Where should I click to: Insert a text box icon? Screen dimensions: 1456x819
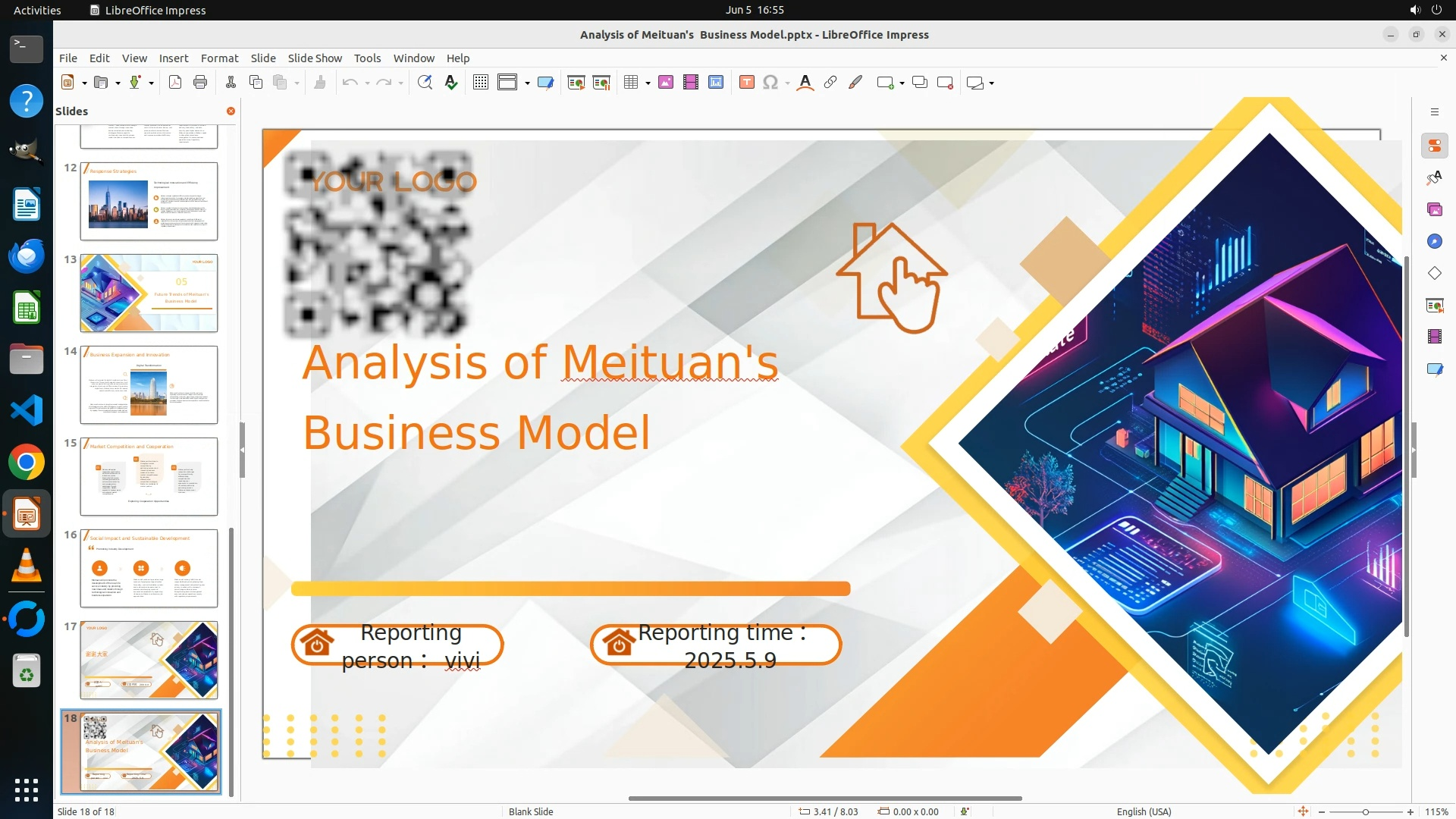click(746, 83)
